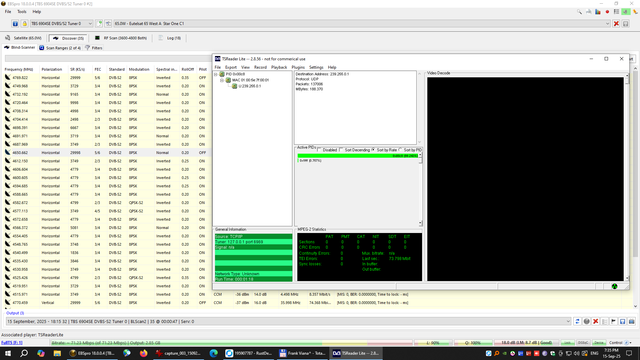
Task: Open TSReader Plugins menu
Action: [298, 67]
